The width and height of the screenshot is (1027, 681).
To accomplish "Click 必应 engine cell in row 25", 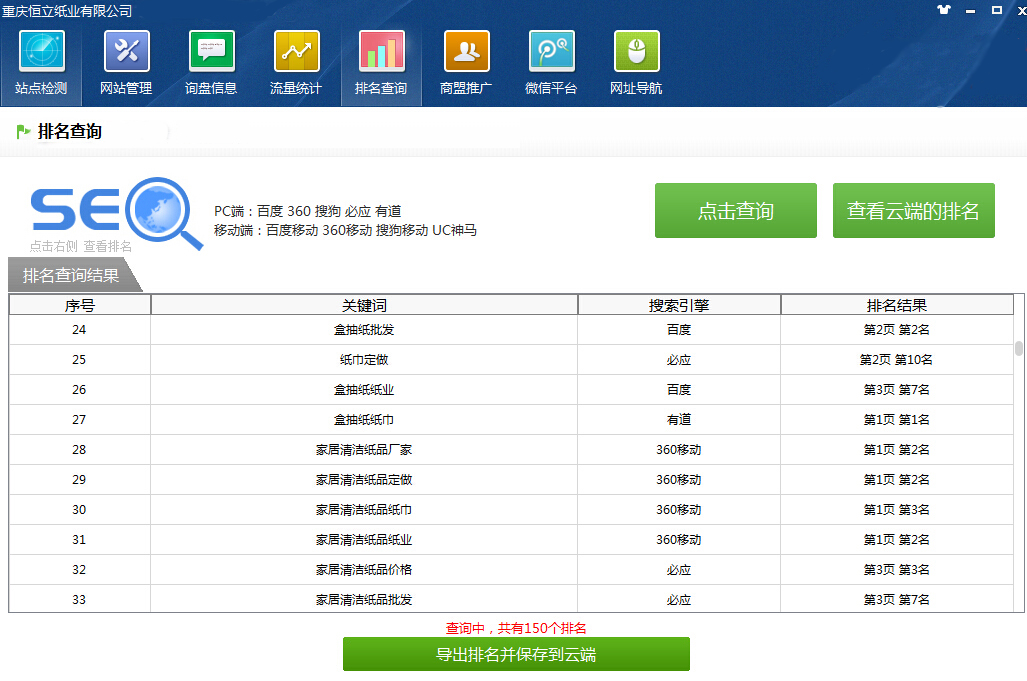I will coord(679,359).
